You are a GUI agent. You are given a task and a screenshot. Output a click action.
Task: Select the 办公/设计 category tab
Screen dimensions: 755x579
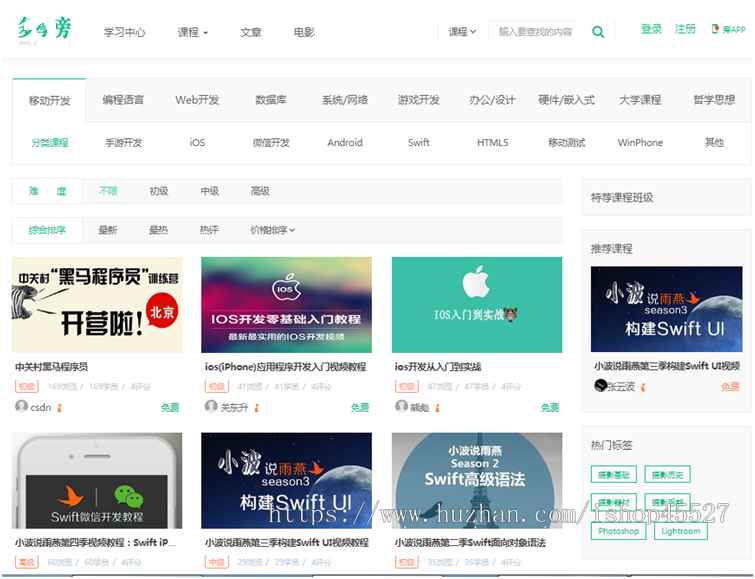coord(492,100)
